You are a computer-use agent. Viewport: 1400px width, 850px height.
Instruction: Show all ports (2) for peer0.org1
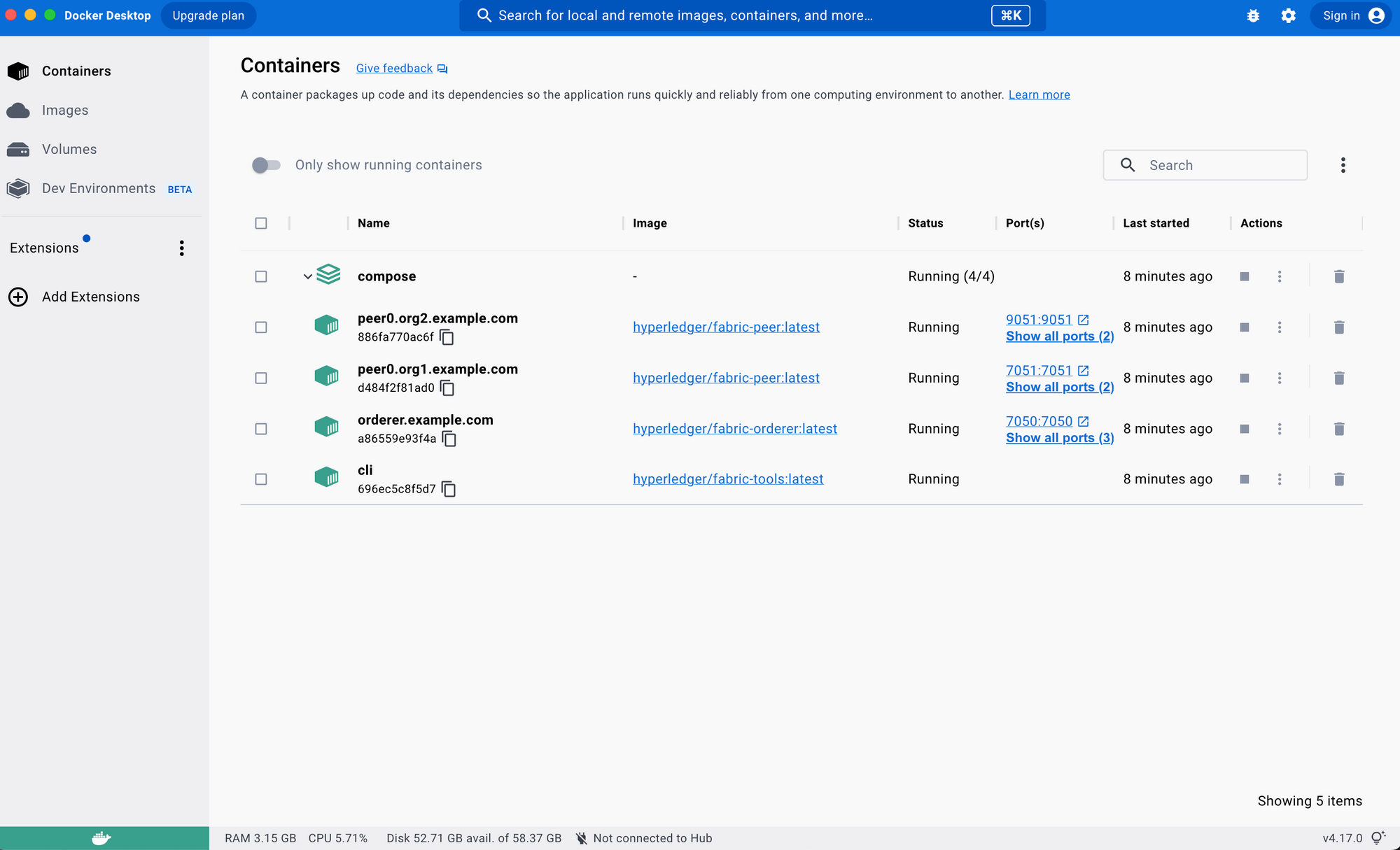(1060, 387)
